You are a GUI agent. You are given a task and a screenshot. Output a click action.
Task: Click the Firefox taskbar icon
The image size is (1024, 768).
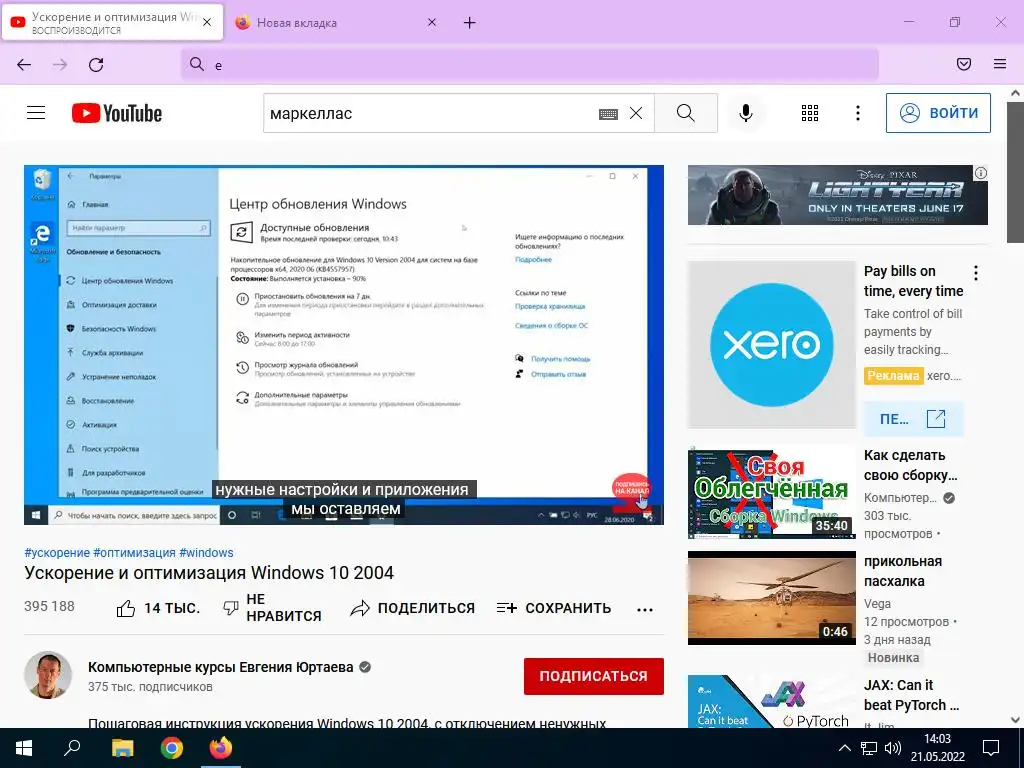221,748
